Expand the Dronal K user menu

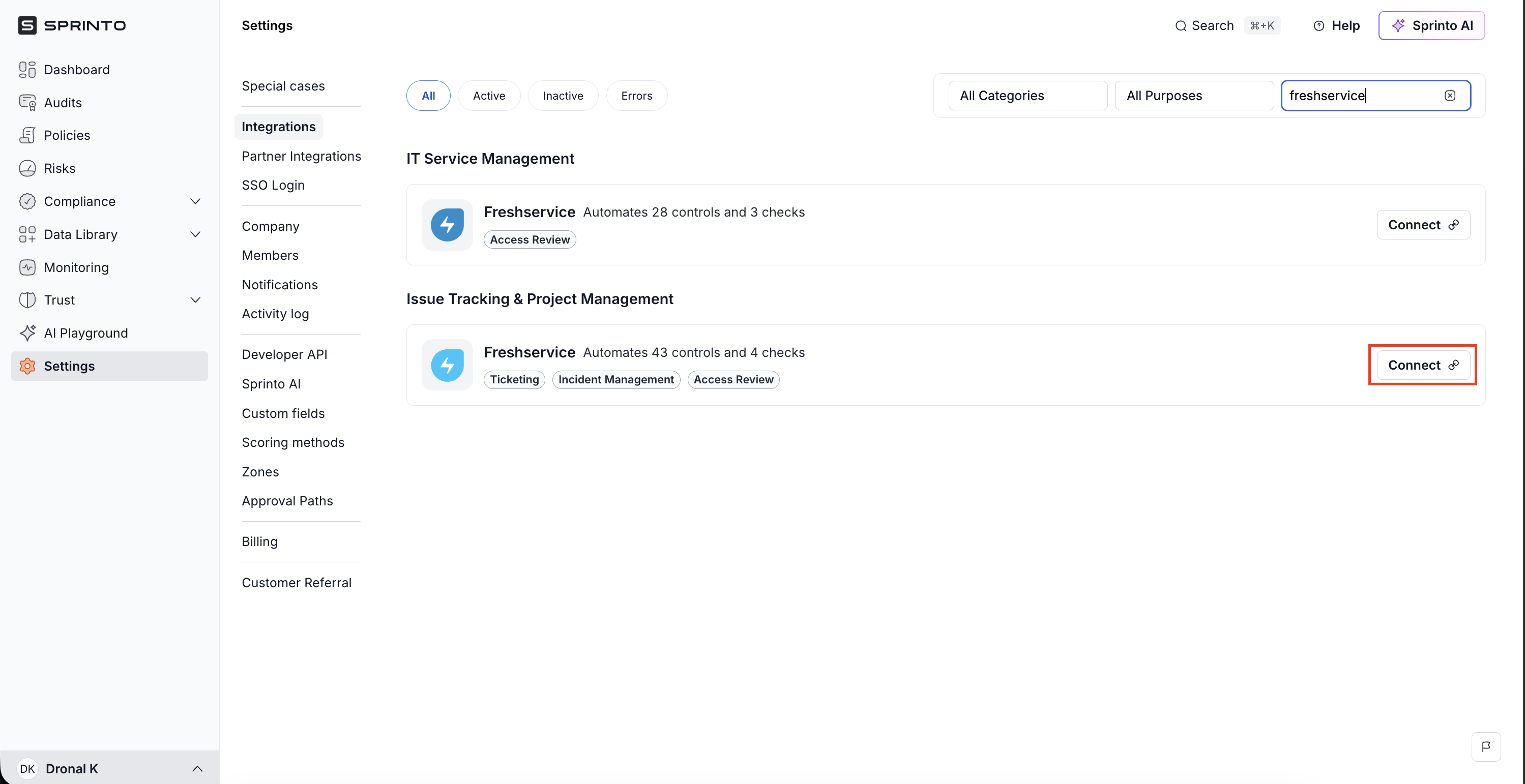click(197, 769)
